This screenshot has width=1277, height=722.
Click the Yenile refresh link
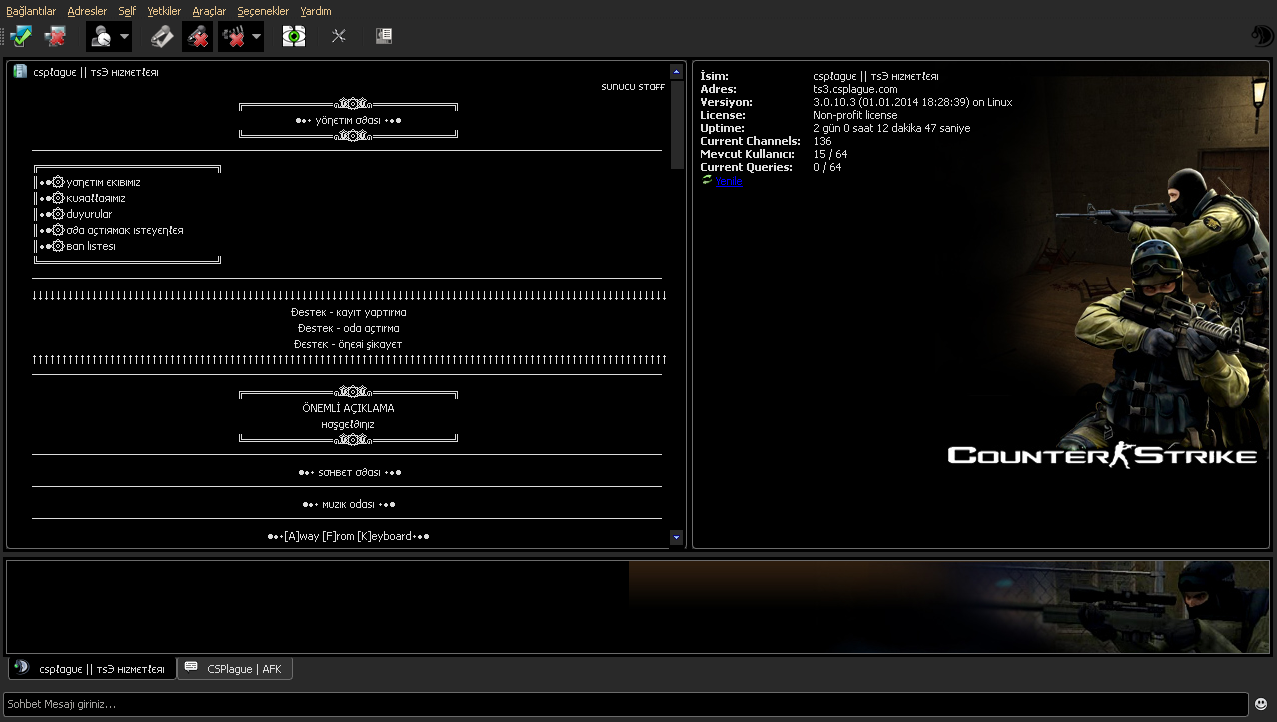(728, 181)
